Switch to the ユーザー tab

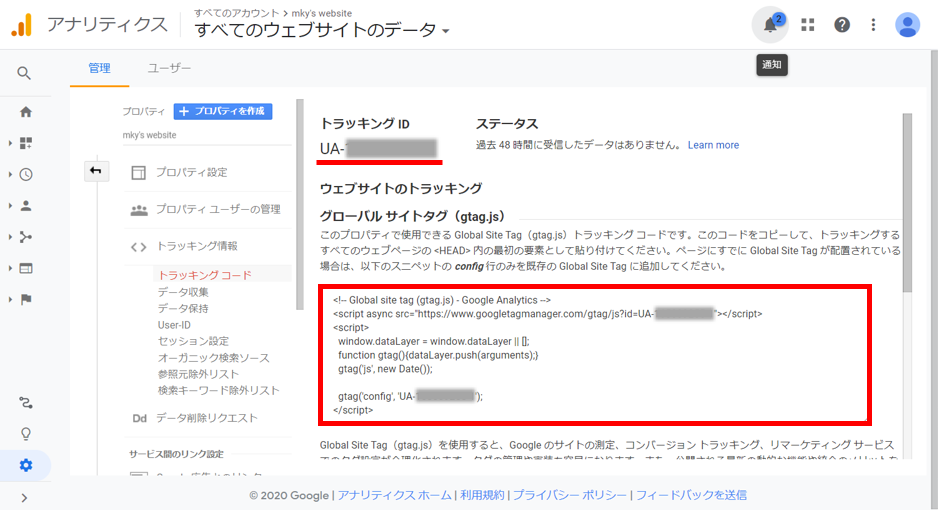tap(169, 68)
